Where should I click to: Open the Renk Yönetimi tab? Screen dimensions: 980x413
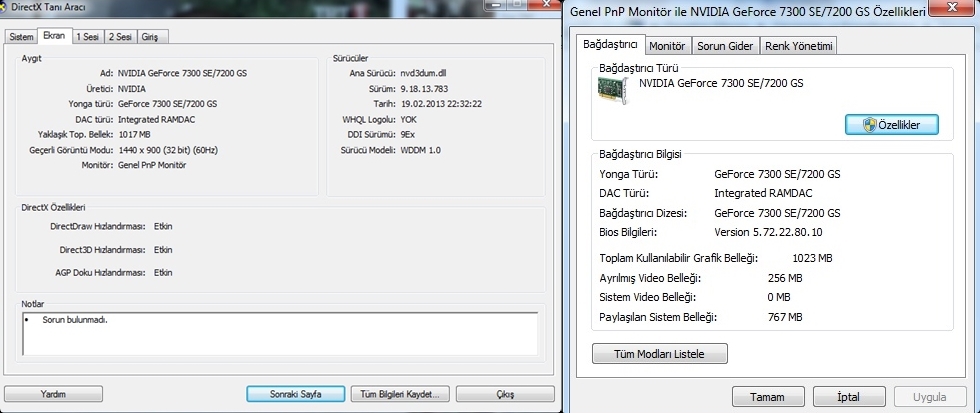[799, 46]
